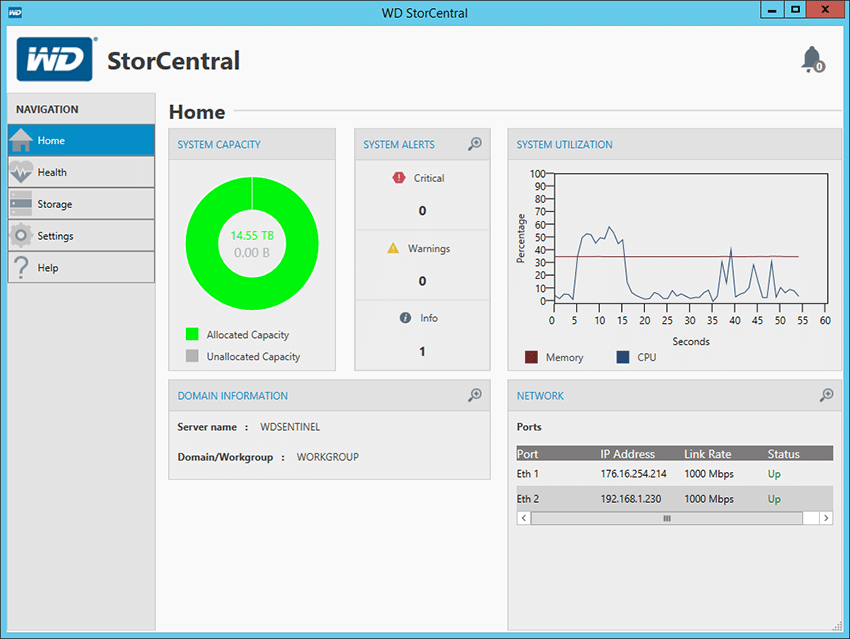
Task: Select Home in navigation
Action: point(81,140)
